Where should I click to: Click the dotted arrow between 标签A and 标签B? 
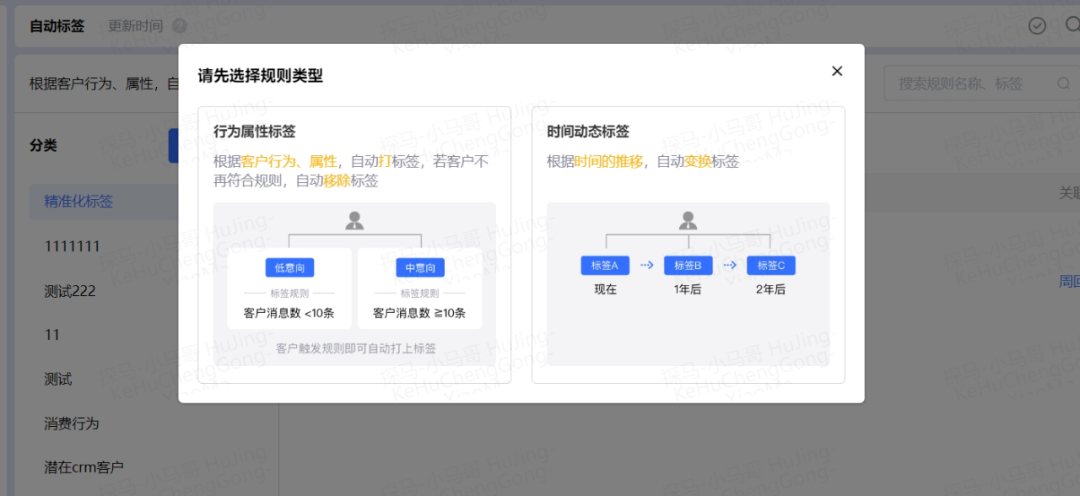click(647, 265)
